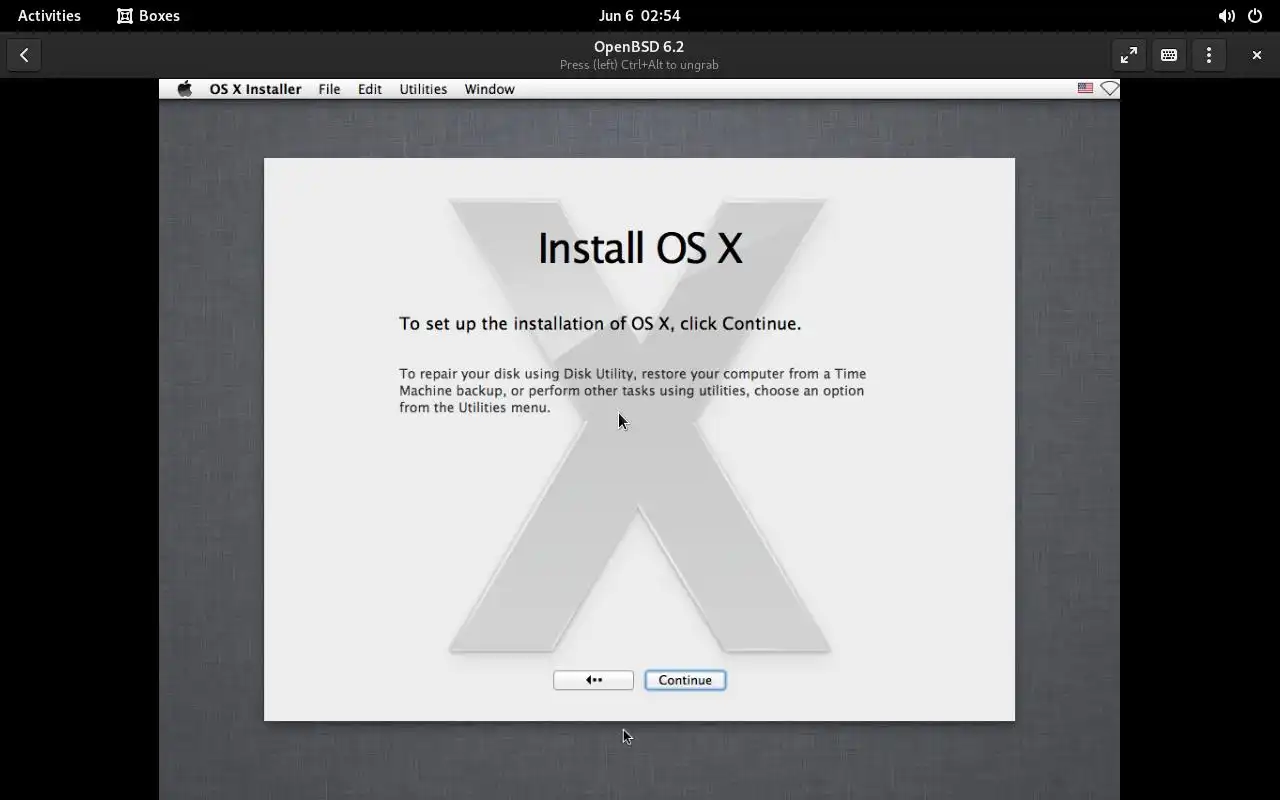The height and width of the screenshot is (800, 1280).
Task: Click the clock showing Jun 6 02:54
Action: 639,16
